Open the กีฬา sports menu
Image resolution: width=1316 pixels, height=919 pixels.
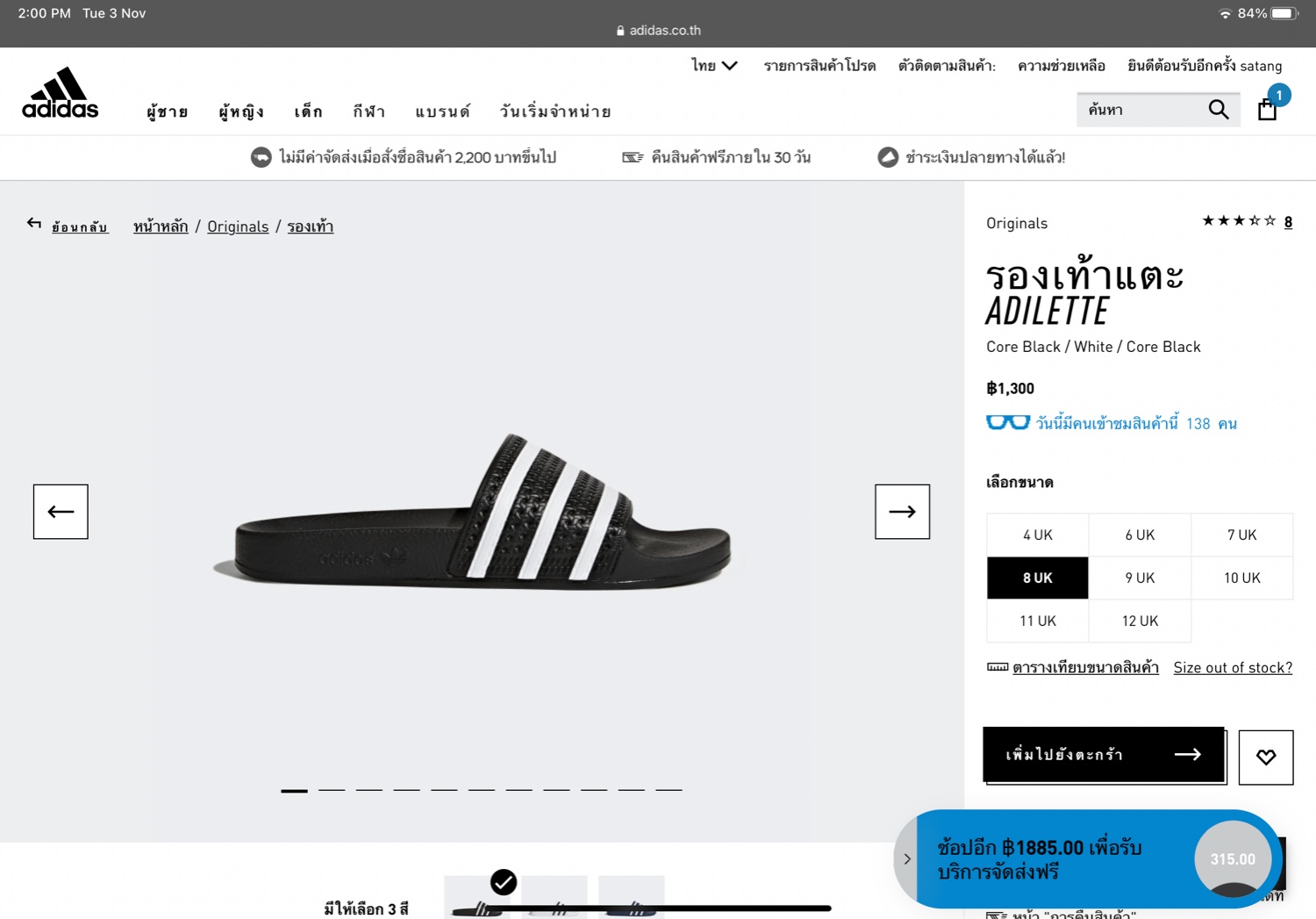(368, 111)
